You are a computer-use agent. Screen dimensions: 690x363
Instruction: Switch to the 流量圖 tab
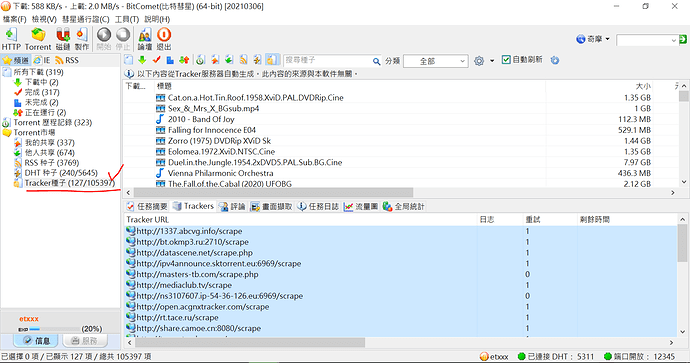tap(361, 206)
